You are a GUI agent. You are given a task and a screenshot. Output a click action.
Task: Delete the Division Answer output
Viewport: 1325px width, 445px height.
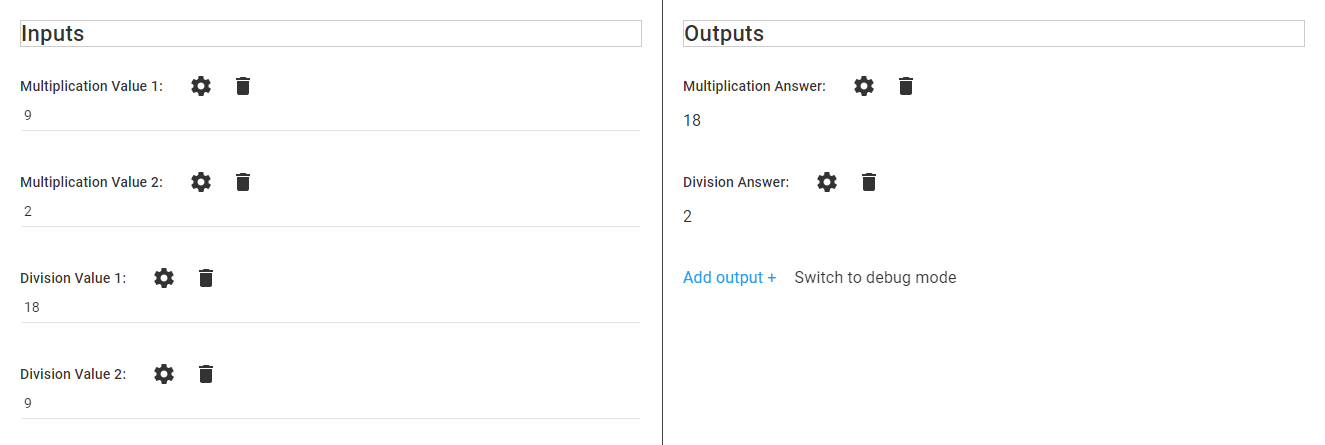pos(869,182)
